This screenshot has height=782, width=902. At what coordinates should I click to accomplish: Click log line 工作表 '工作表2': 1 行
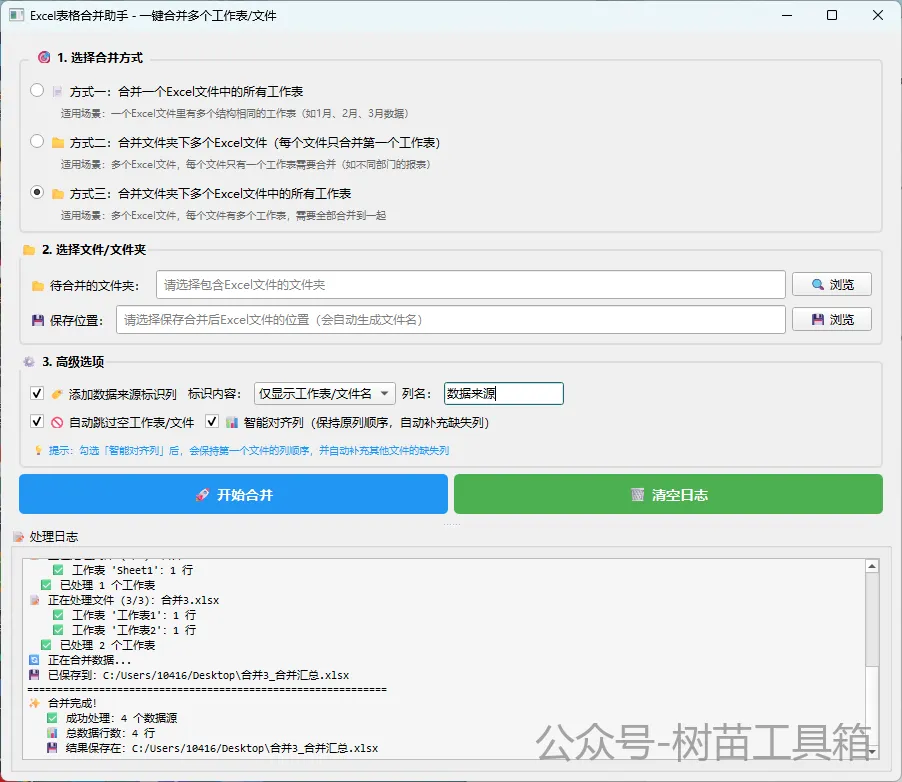click(x=133, y=630)
